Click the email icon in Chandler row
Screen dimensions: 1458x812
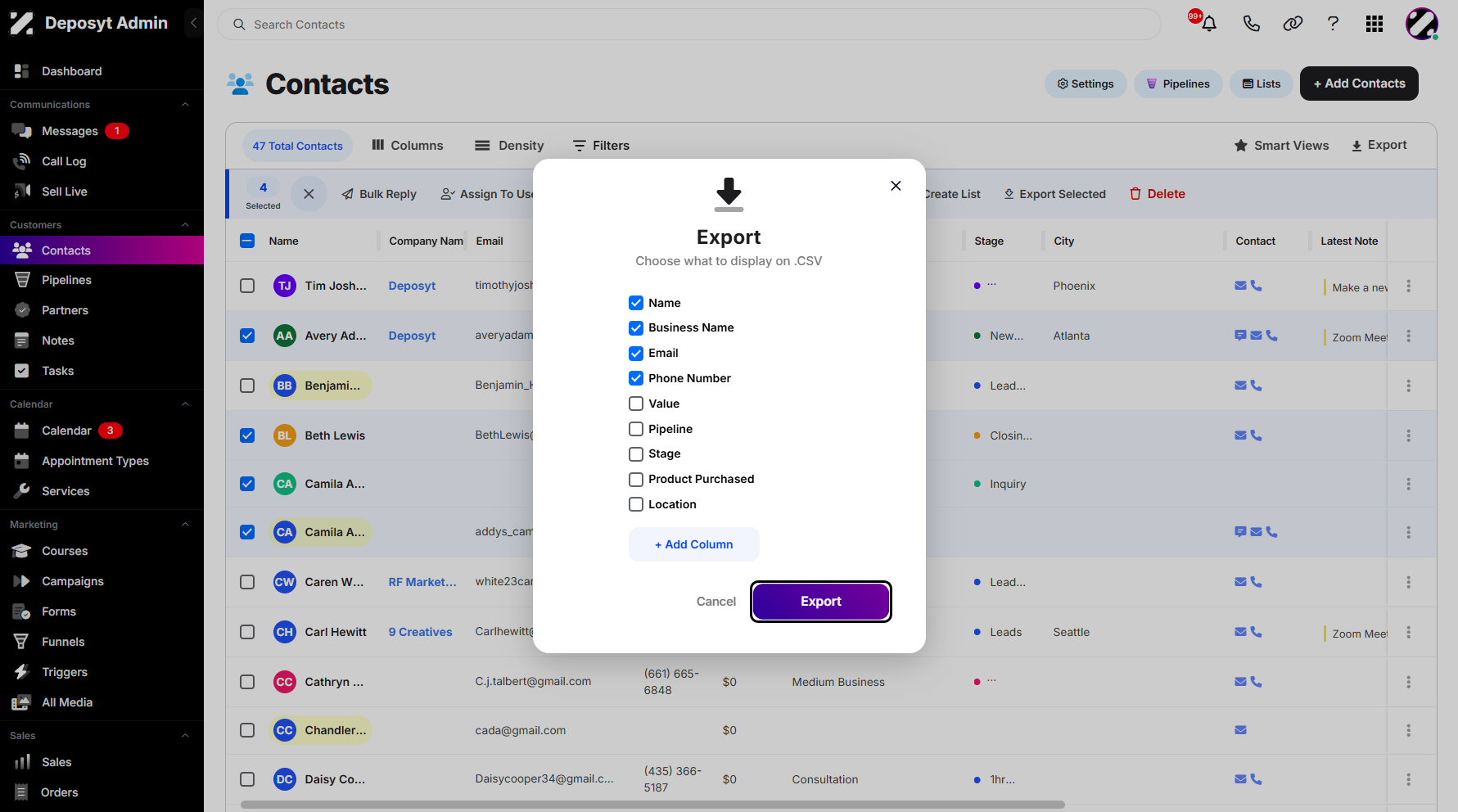1240,730
